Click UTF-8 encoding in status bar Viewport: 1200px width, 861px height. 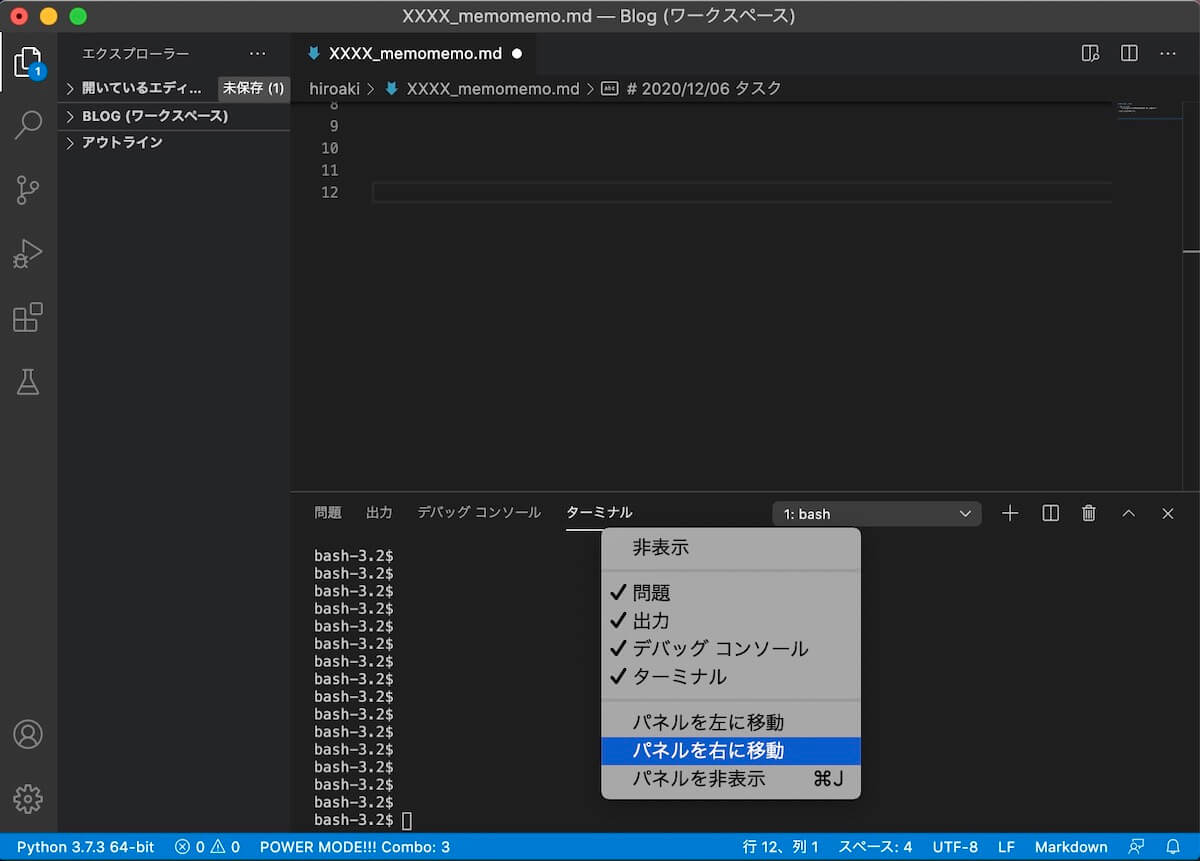[x=955, y=847]
